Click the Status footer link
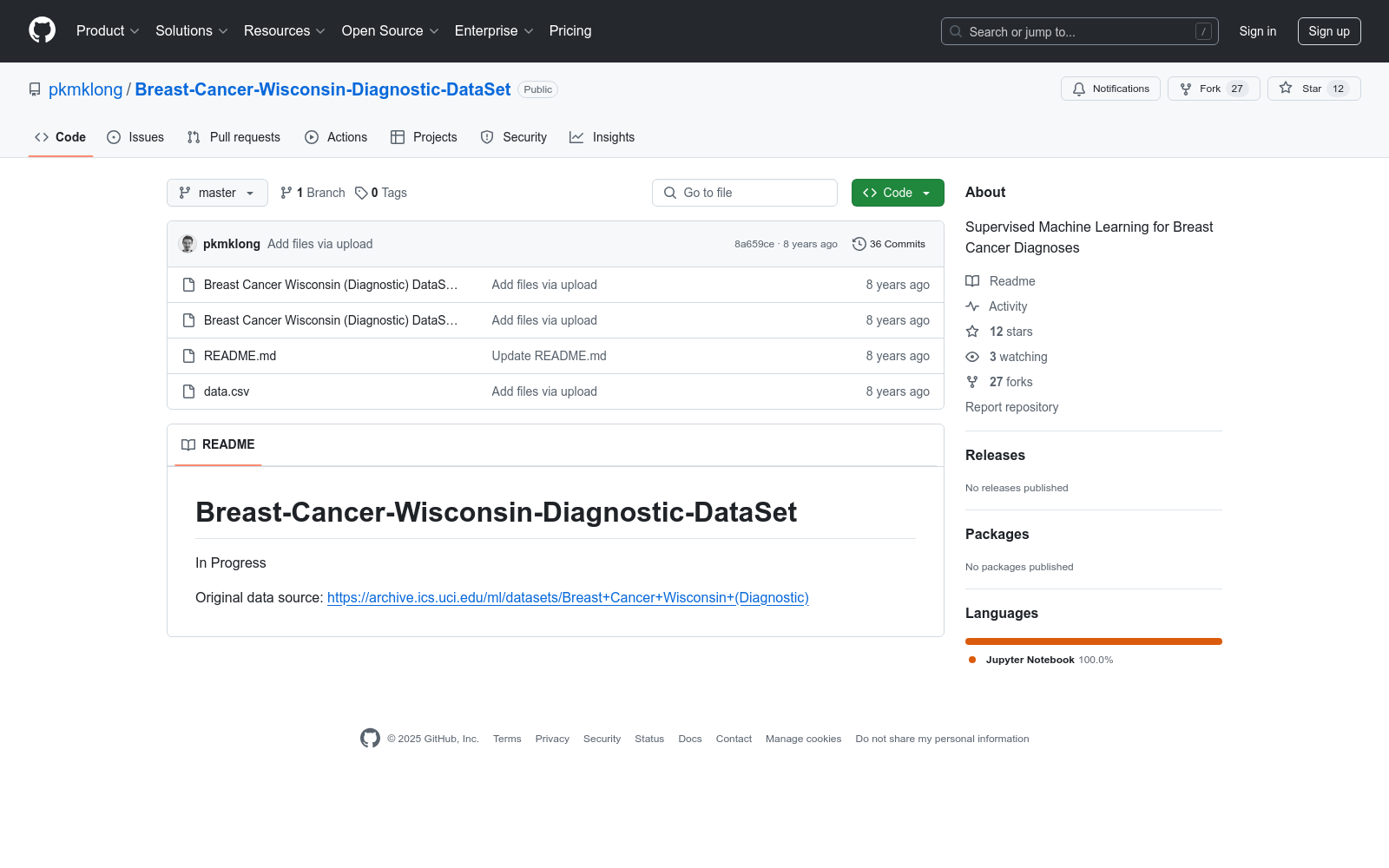This screenshot has height=868, width=1389. [x=649, y=739]
